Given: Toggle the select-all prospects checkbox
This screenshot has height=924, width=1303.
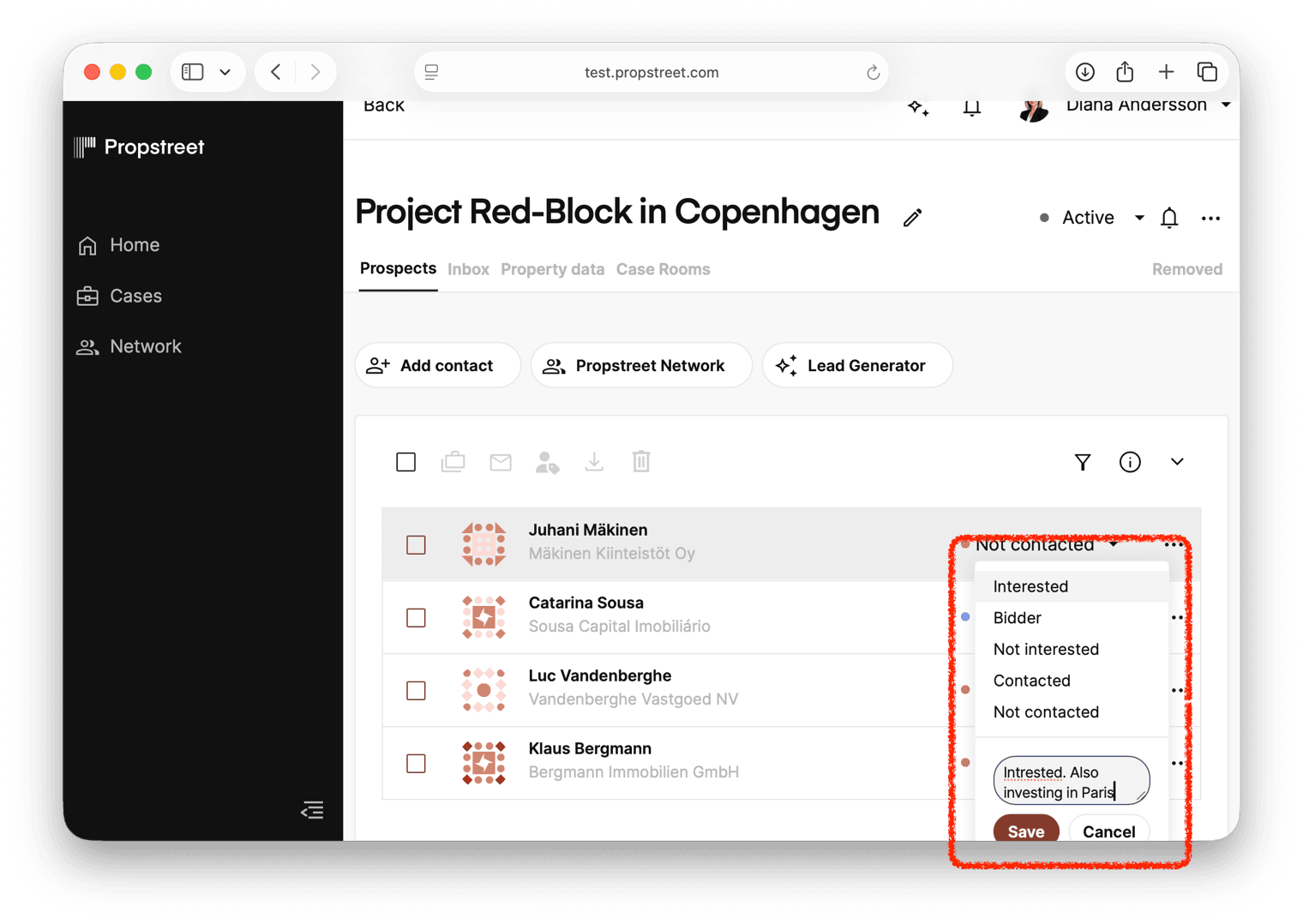Looking at the screenshot, I should click(406, 462).
